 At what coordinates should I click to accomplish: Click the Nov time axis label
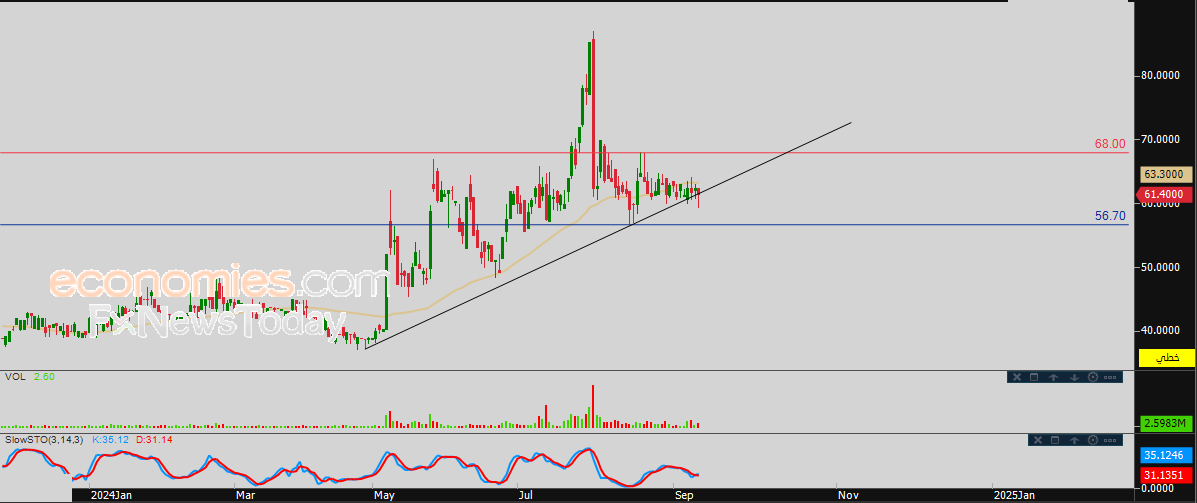click(x=849, y=495)
